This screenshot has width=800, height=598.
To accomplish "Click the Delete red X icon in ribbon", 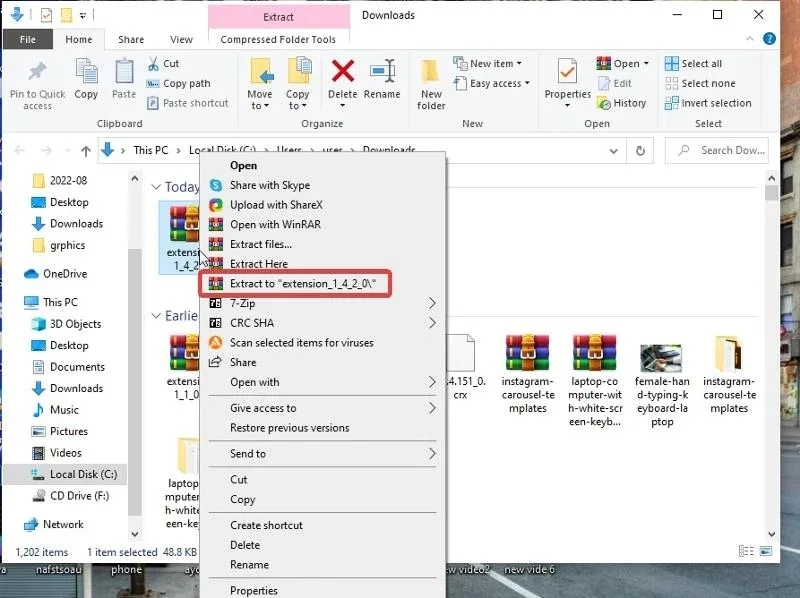I will coord(343,71).
